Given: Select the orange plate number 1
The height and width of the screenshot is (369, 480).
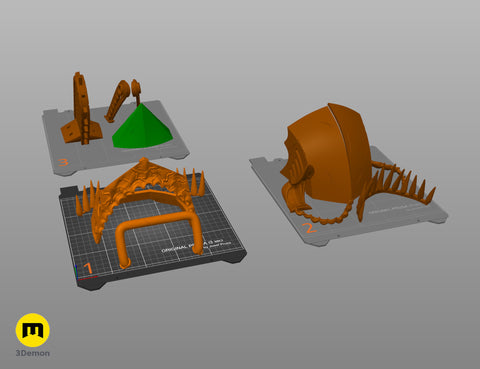Looking at the screenshot, I should coord(87,268).
